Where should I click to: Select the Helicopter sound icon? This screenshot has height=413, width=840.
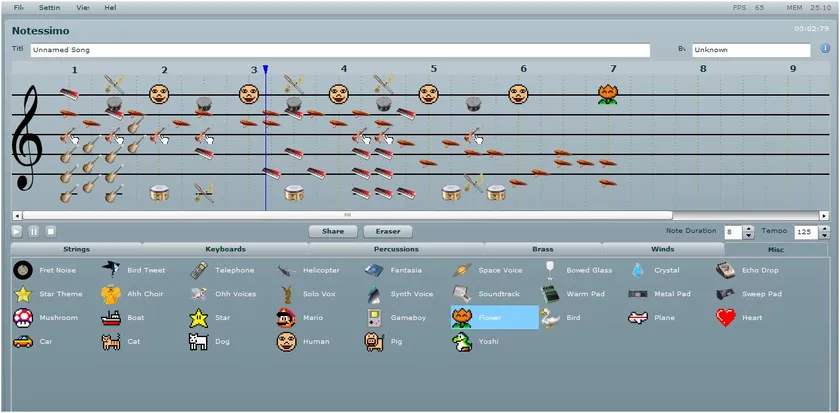[x=286, y=270]
